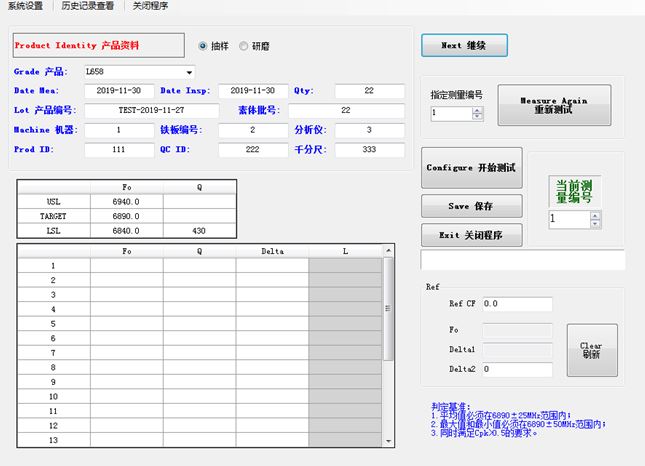Click the Save 保存 button
This screenshot has height=466, width=645.
tap(471, 206)
